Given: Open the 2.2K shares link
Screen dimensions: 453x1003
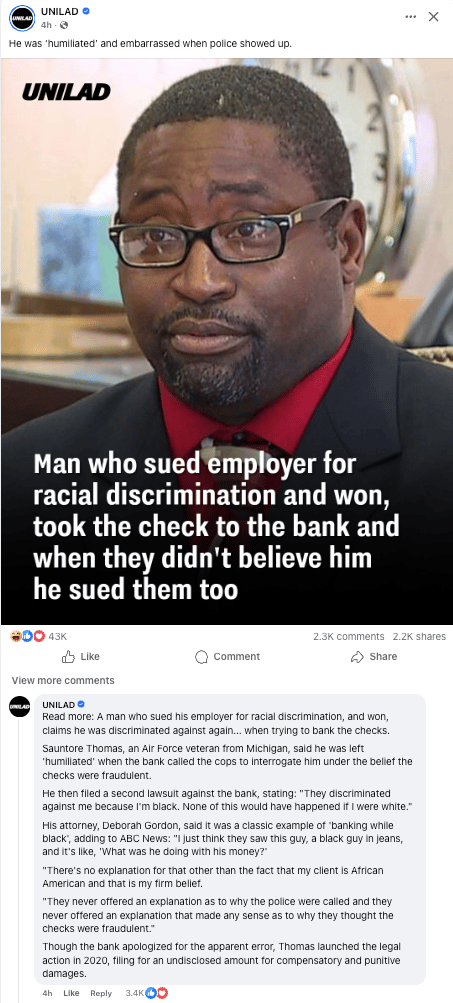Looking at the screenshot, I should [x=419, y=636].
